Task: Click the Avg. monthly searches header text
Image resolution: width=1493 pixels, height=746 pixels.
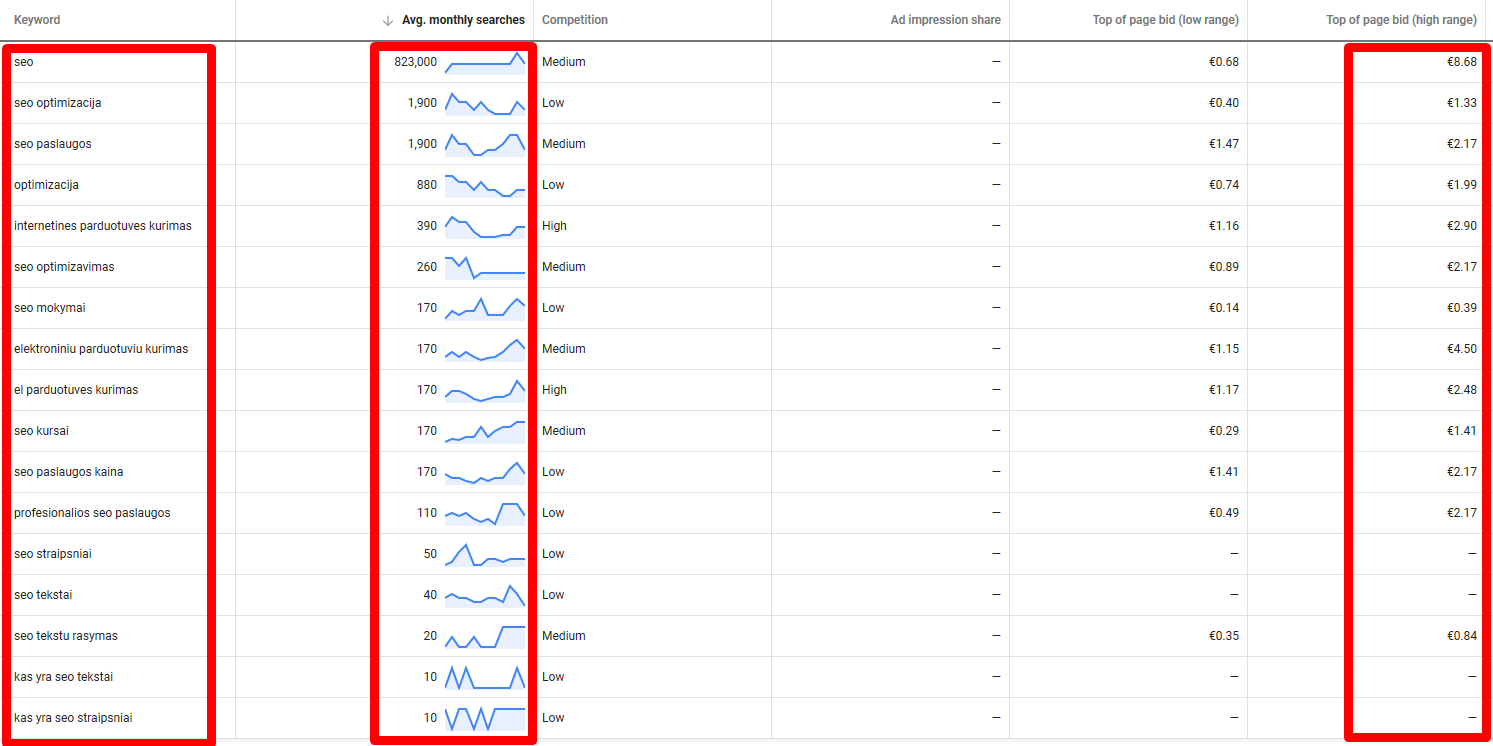Action: click(463, 20)
